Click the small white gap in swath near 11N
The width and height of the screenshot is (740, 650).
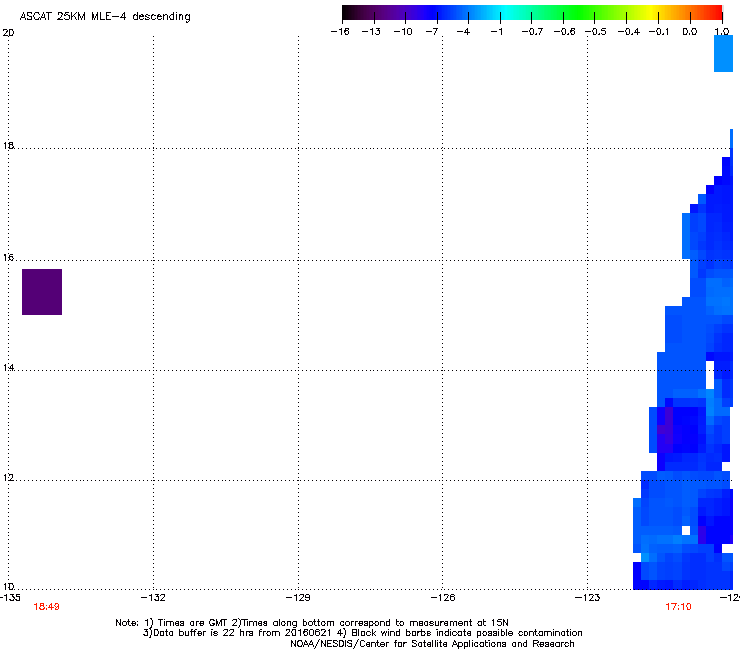(x=686, y=531)
